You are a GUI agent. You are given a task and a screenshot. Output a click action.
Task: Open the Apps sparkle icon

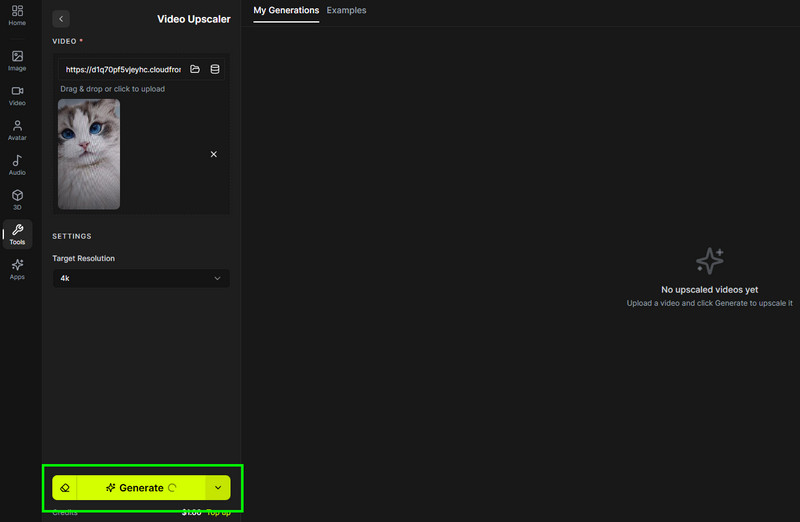click(17, 269)
